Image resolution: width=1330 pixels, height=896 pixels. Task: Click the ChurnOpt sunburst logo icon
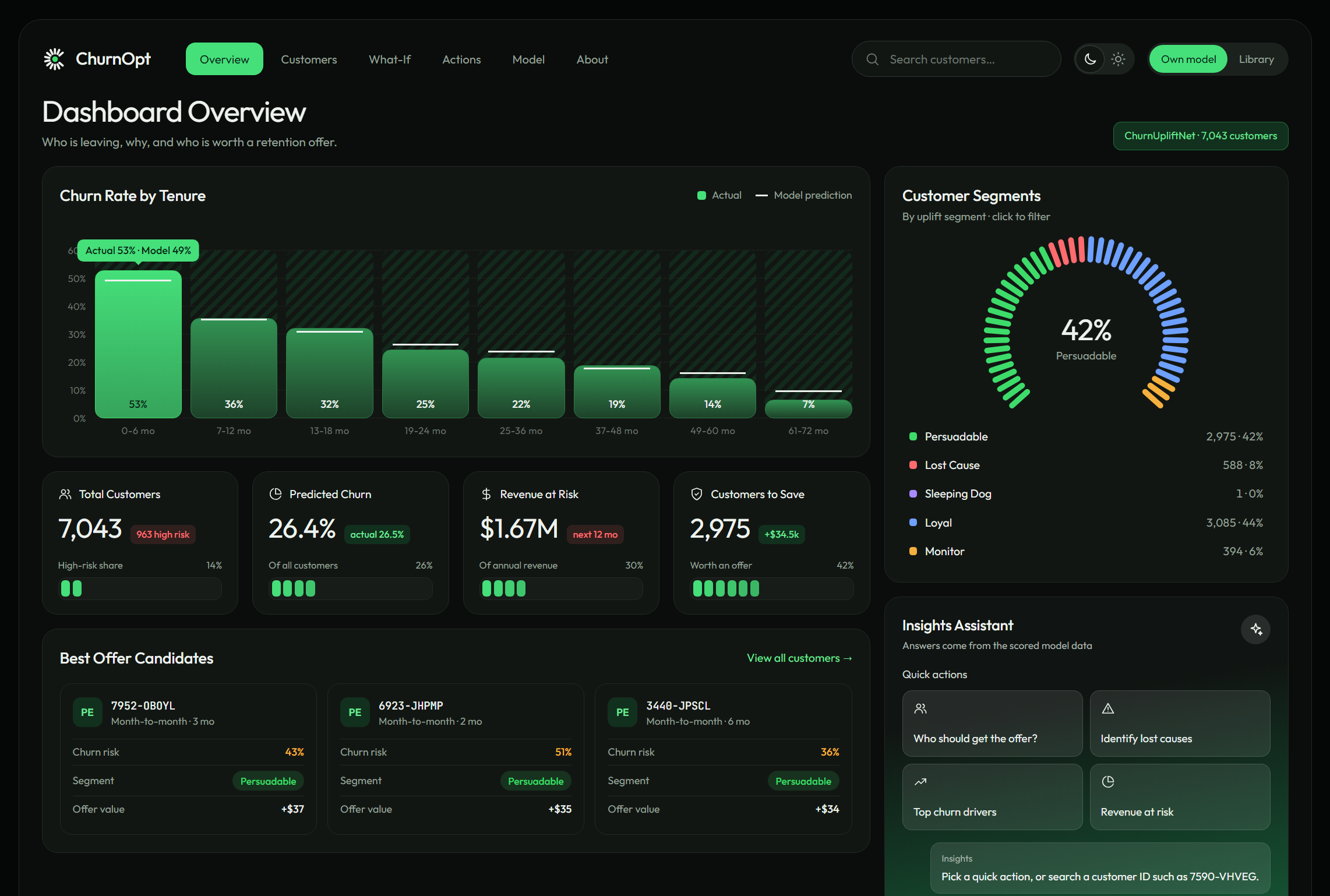(54, 59)
